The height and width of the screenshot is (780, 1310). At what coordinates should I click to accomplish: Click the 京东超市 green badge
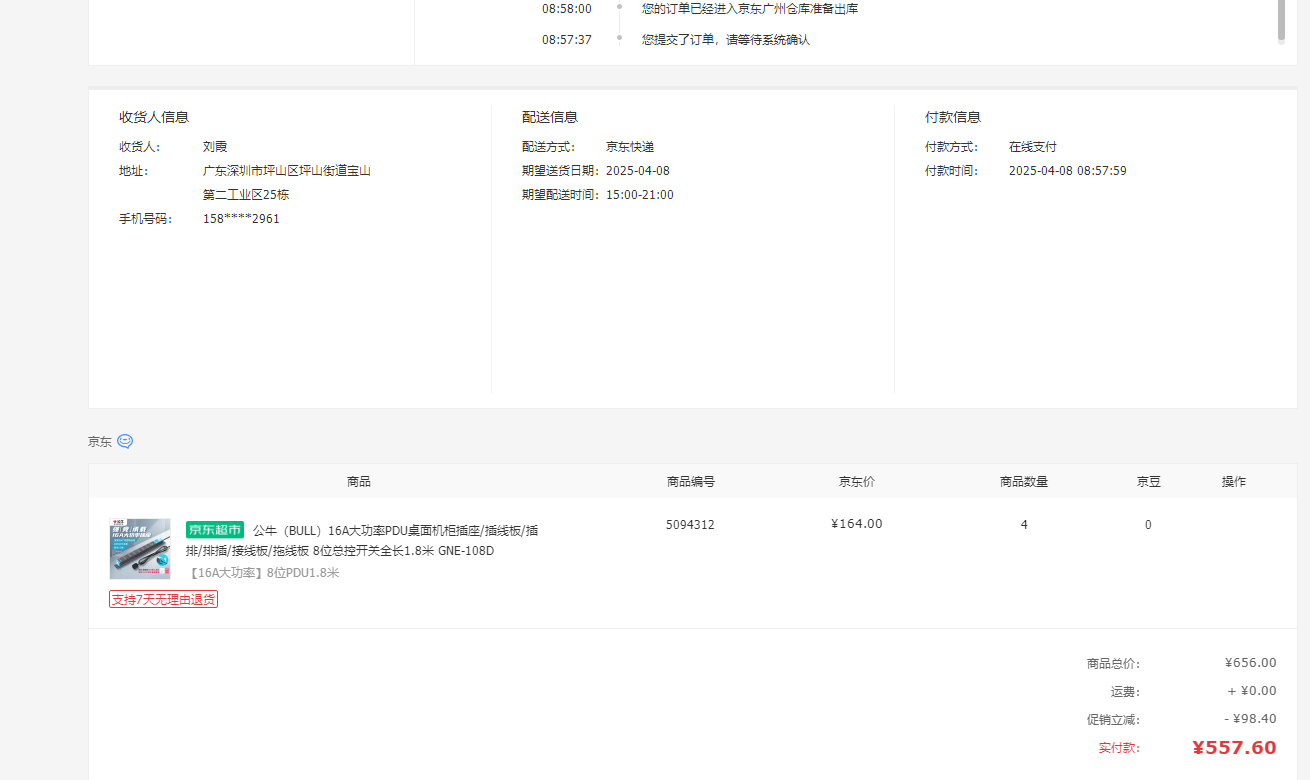[x=215, y=530]
